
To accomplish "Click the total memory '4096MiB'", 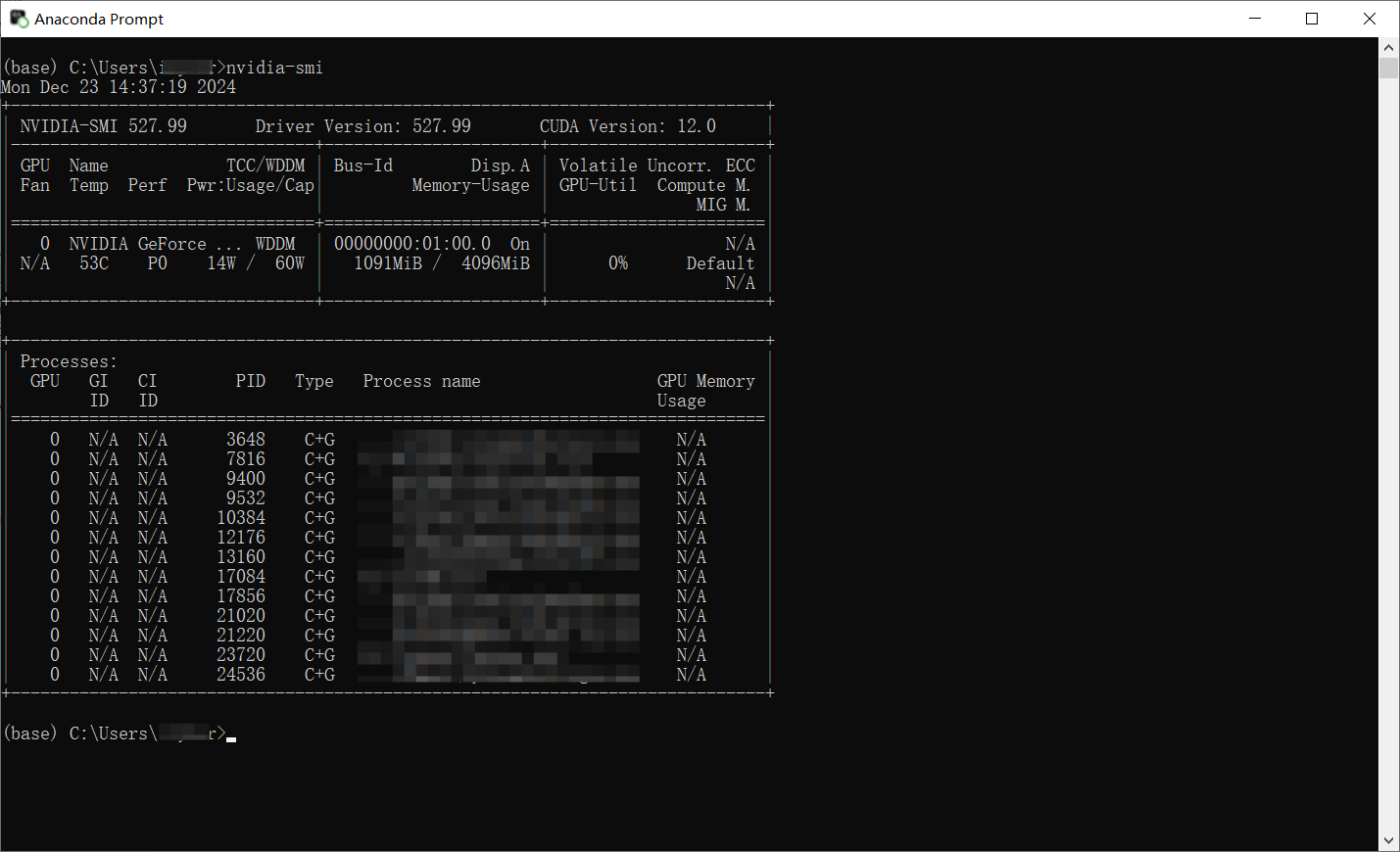I will tap(496, 263).
